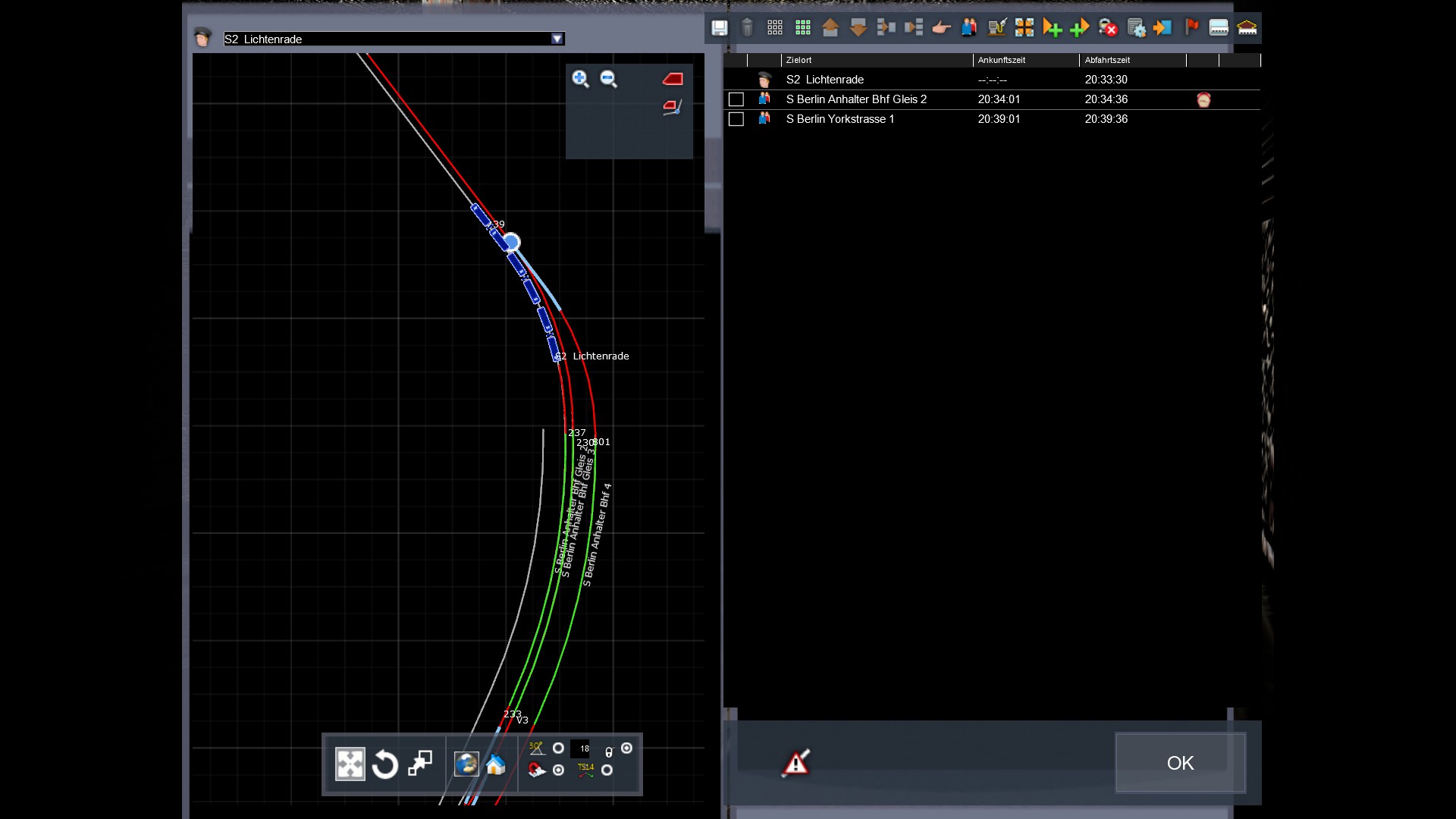Check the S Berlin Anhalter Bhf Gleis 2 checkbox
This screenshot has height=819, width=1456.
[x=736, y=99]
